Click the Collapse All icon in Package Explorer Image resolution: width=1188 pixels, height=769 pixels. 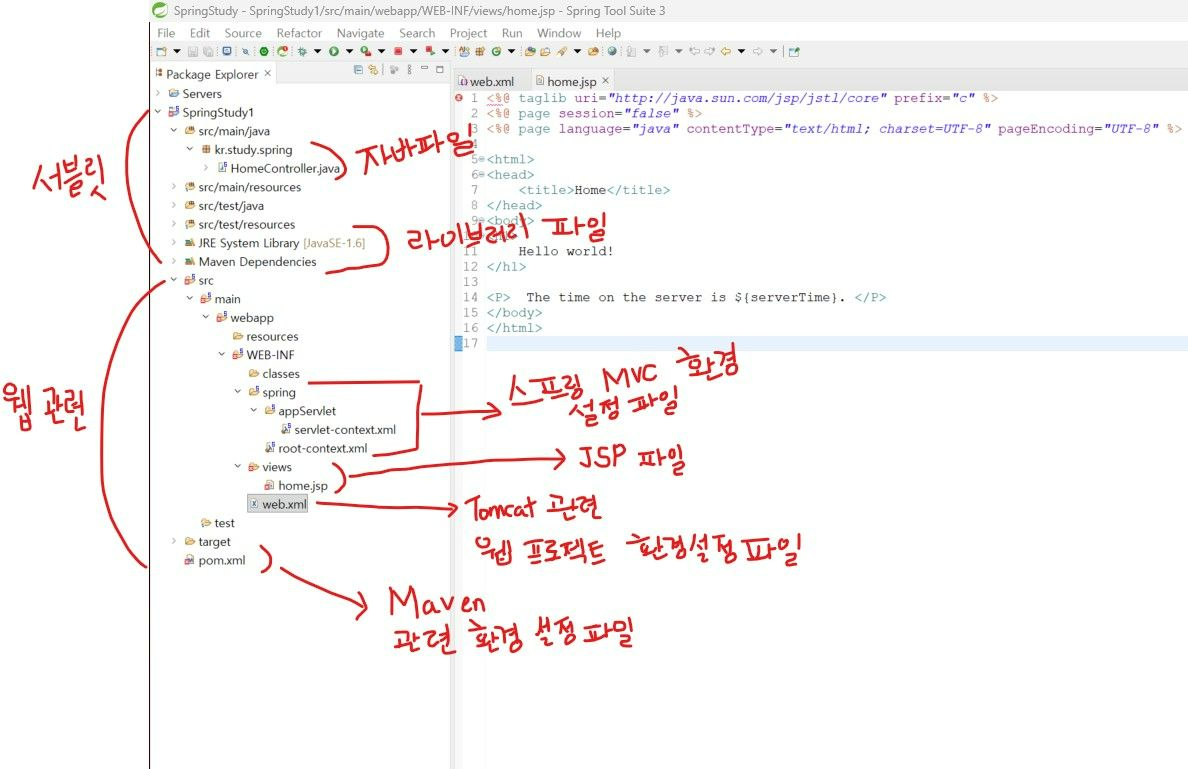pyautogui.click(x=358, y=70)
